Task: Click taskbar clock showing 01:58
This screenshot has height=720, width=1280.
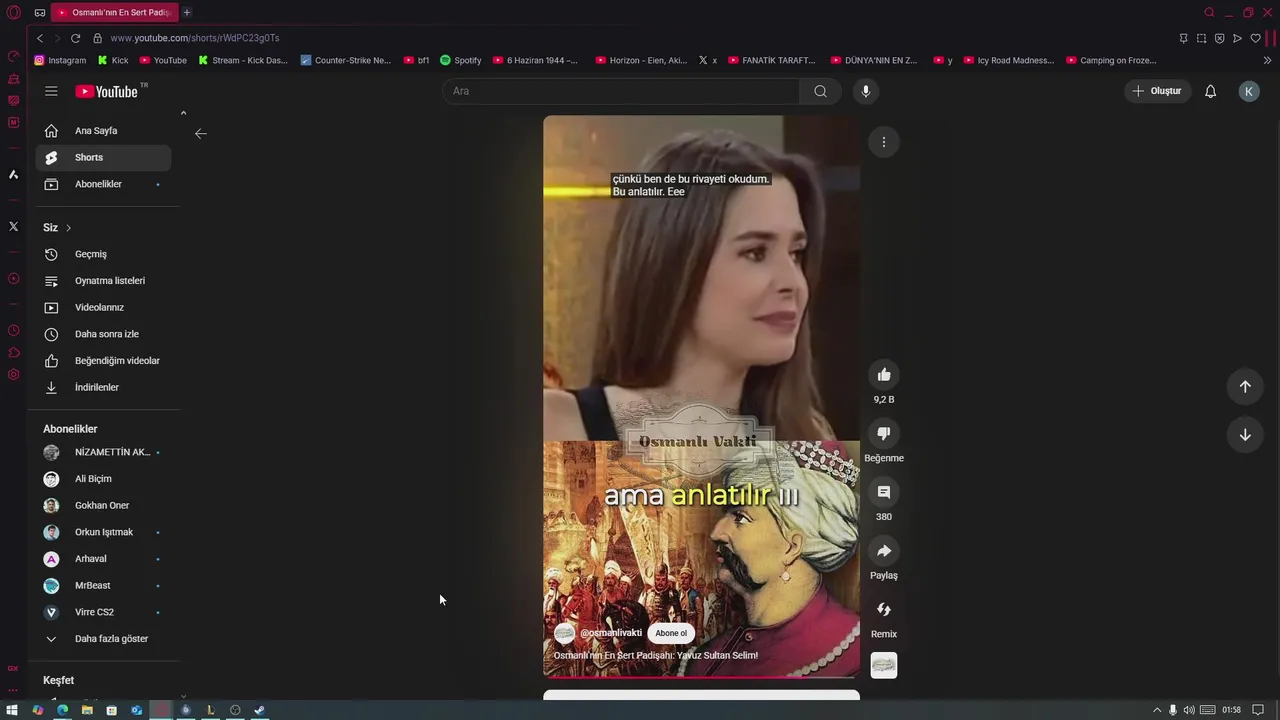Action: (x=1231, y=710)
